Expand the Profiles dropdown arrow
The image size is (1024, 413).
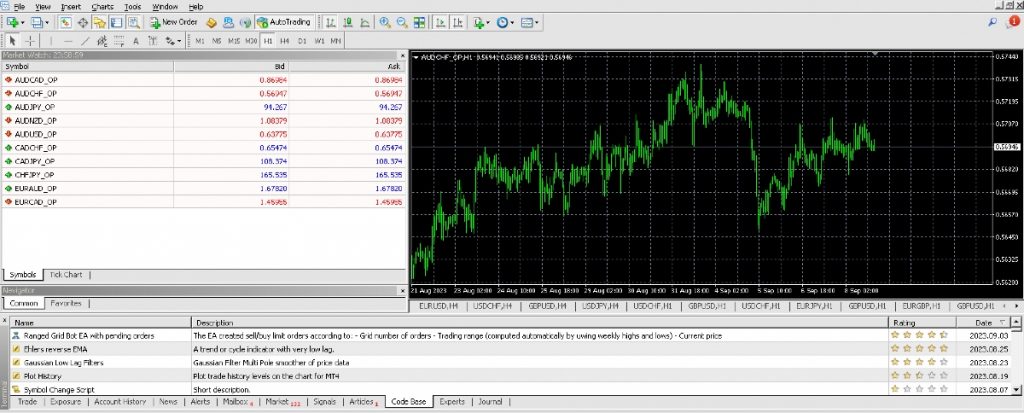click(x=47, y=22)
